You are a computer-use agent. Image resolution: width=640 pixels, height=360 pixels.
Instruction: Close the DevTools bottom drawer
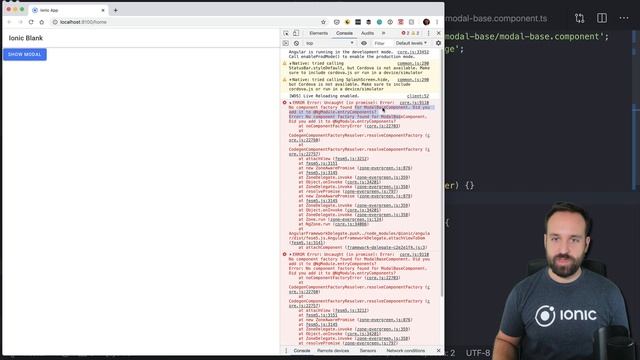tap(438, 351)
